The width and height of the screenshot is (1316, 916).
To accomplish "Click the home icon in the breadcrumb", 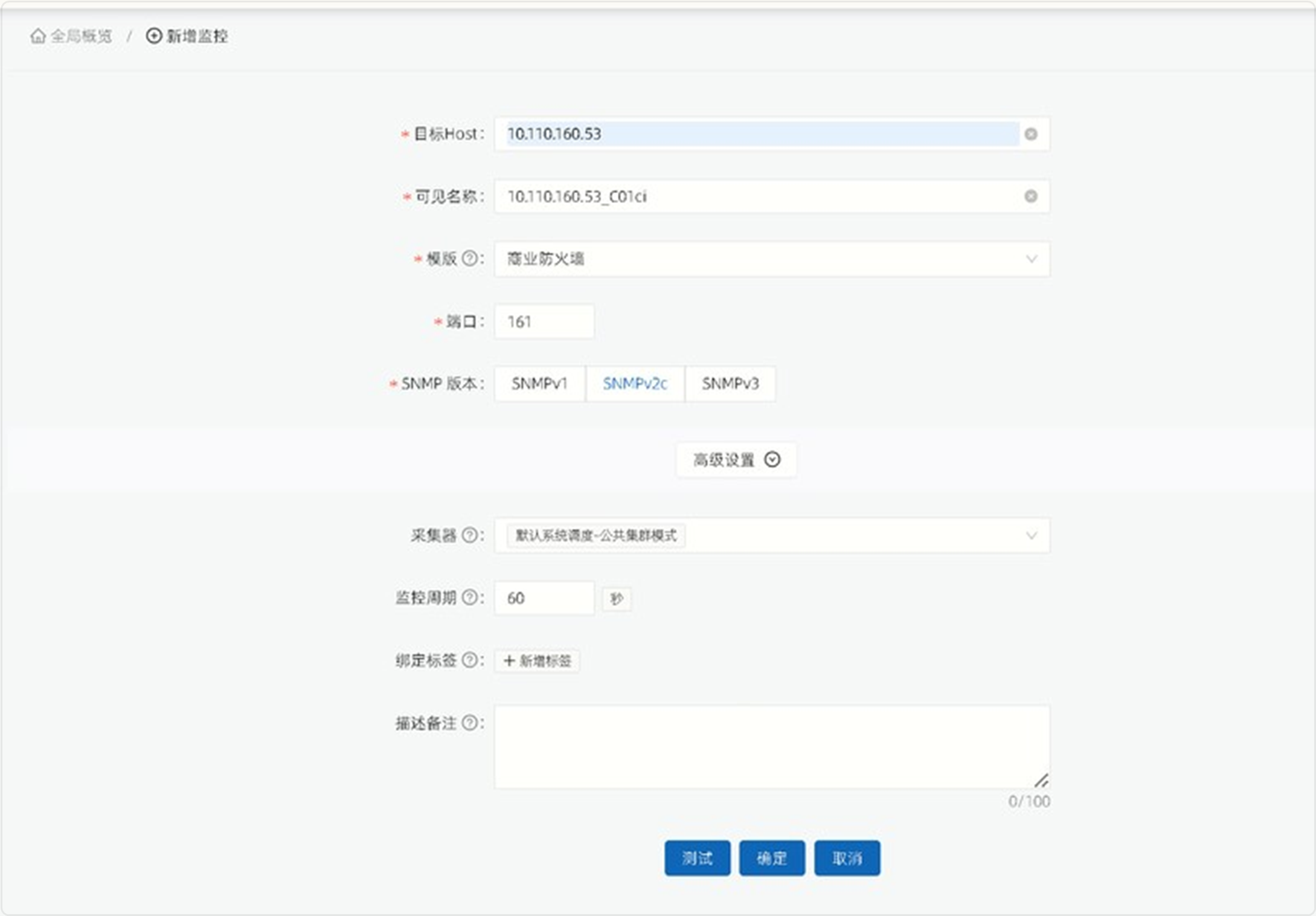I will pos(37,36).
